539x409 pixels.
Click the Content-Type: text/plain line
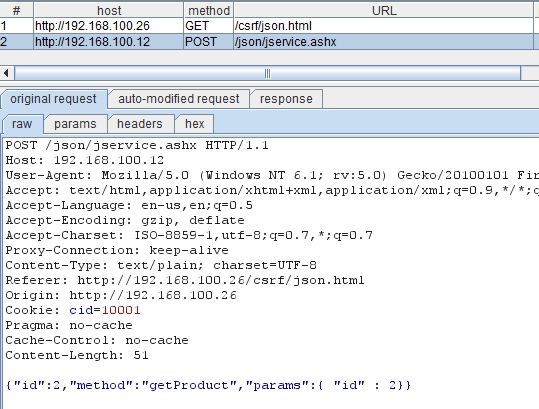coord(161,265)
